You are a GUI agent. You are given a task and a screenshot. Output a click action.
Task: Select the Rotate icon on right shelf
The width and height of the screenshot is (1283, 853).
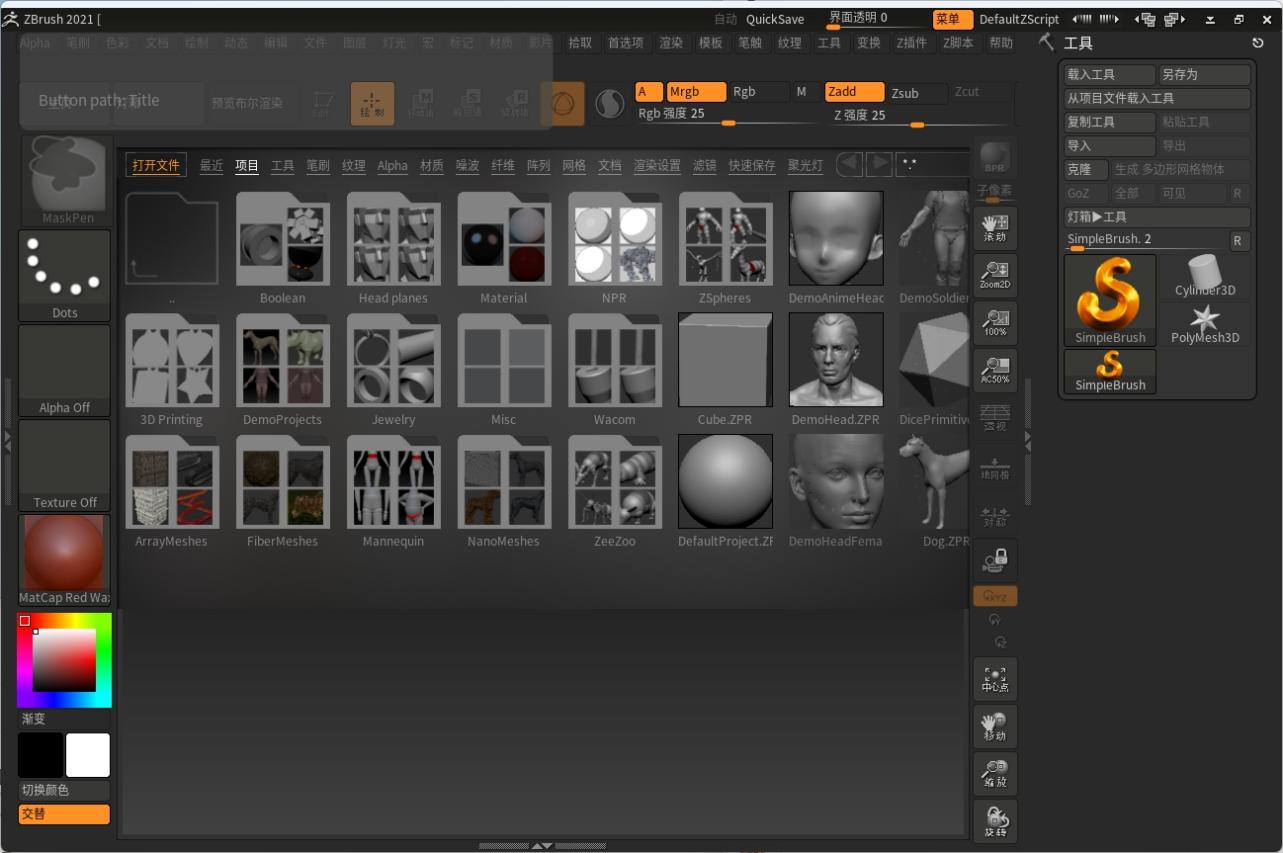point(994,820)
